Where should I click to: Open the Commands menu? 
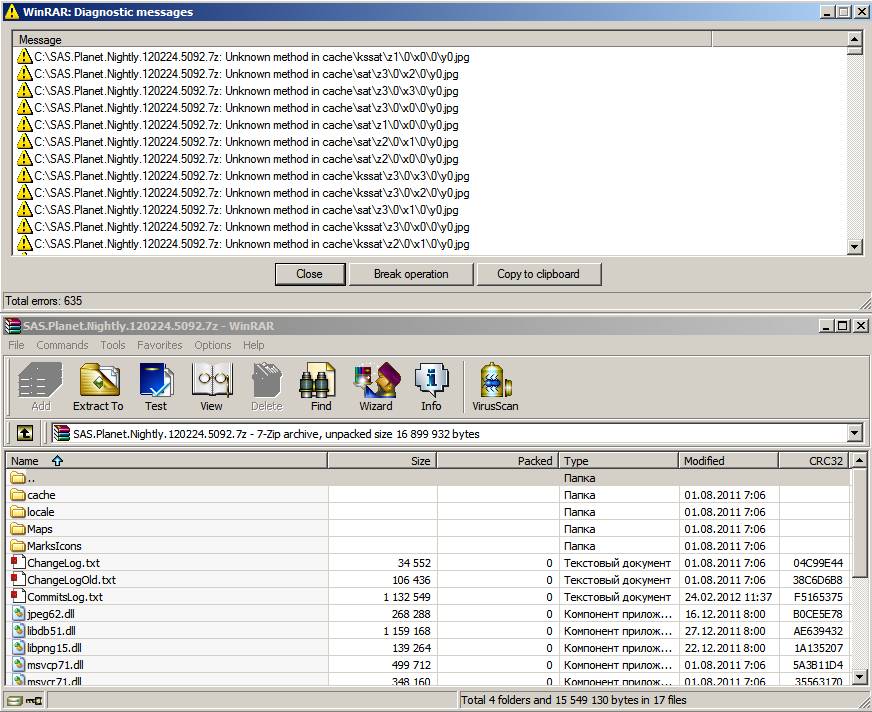click(62, 345)
